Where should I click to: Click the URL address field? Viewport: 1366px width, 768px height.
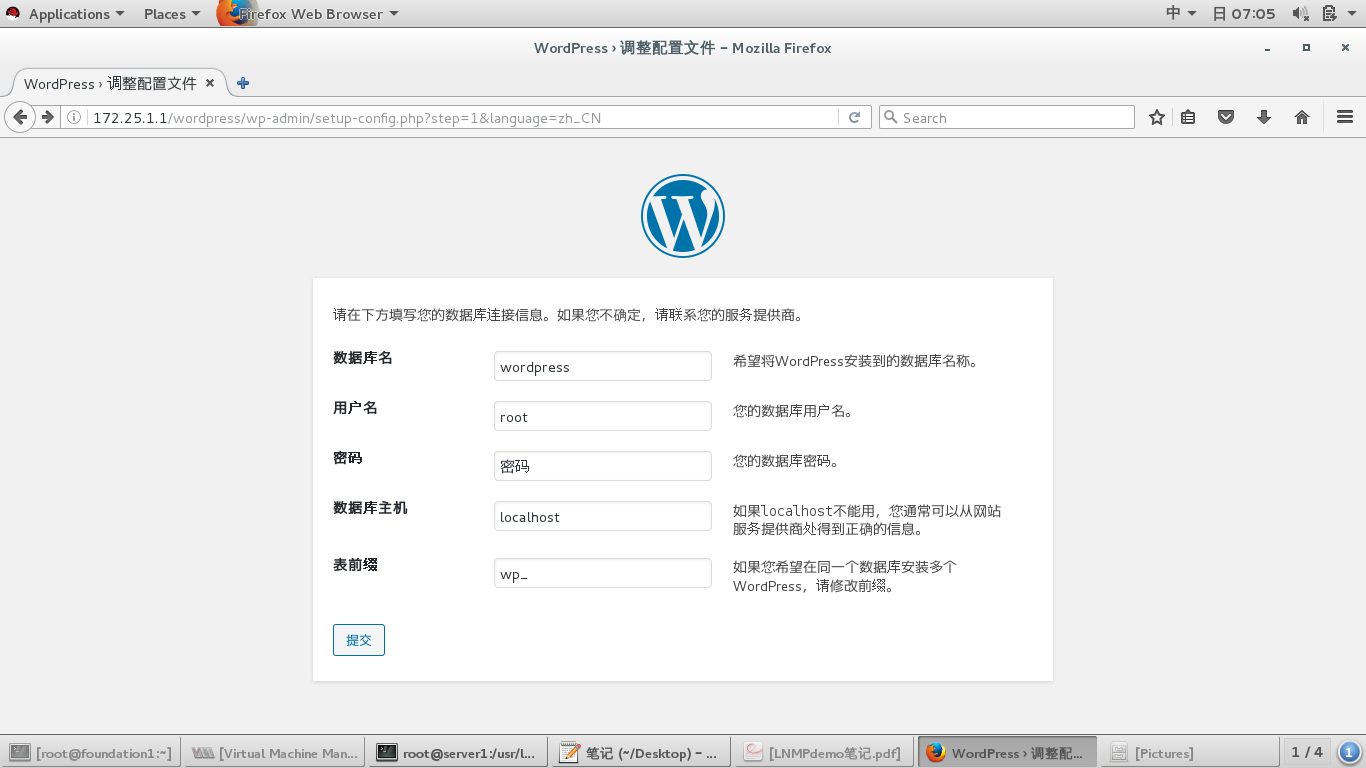(450, 118)
